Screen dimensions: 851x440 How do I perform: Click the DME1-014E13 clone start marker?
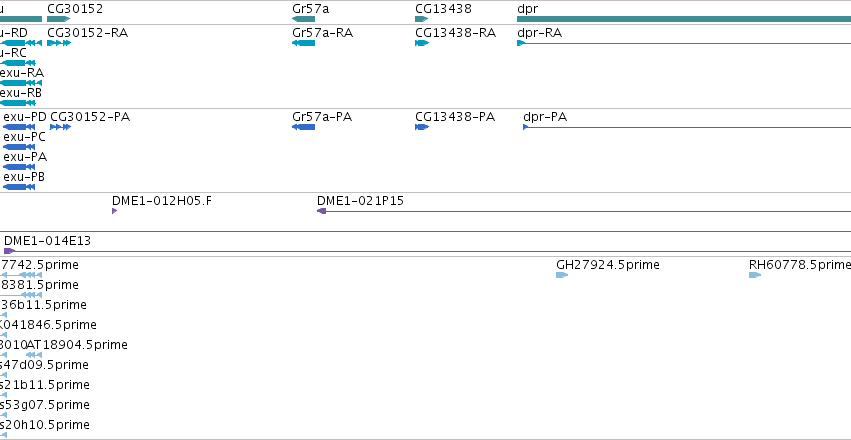pos(9,251)
